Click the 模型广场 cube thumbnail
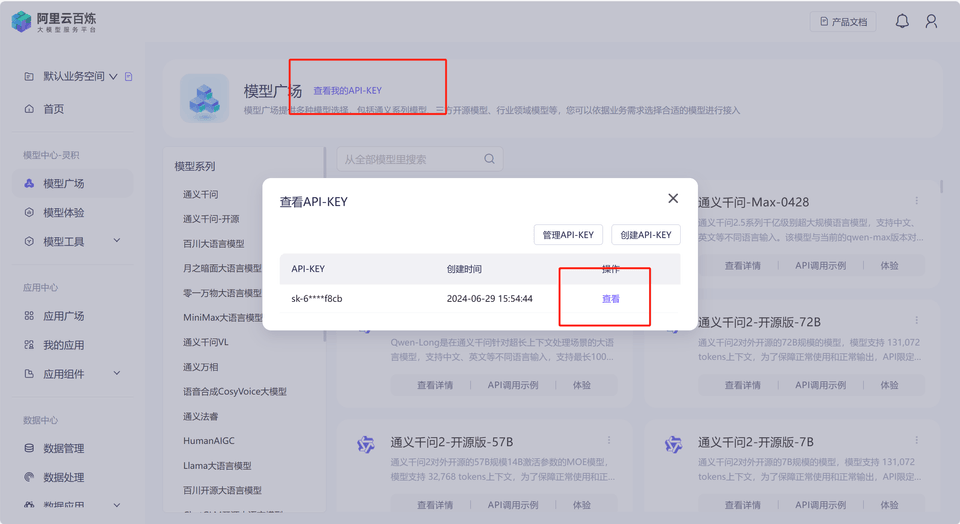This screenshot has width=960, height=524. click(x=204, y=99)
